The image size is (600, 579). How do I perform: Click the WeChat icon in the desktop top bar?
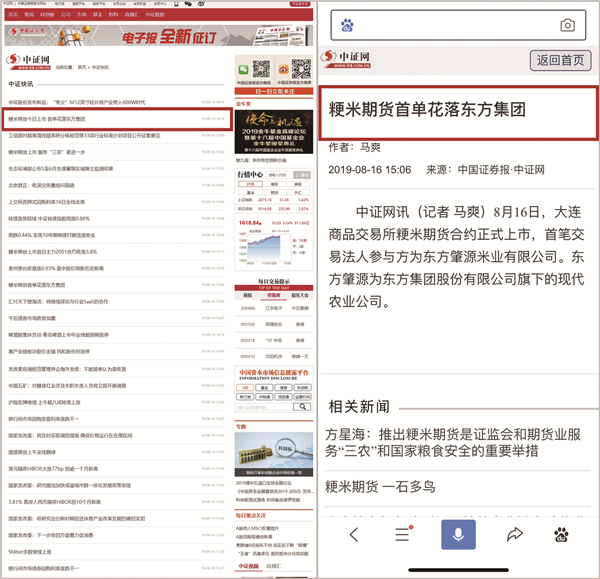click(188, 4)
